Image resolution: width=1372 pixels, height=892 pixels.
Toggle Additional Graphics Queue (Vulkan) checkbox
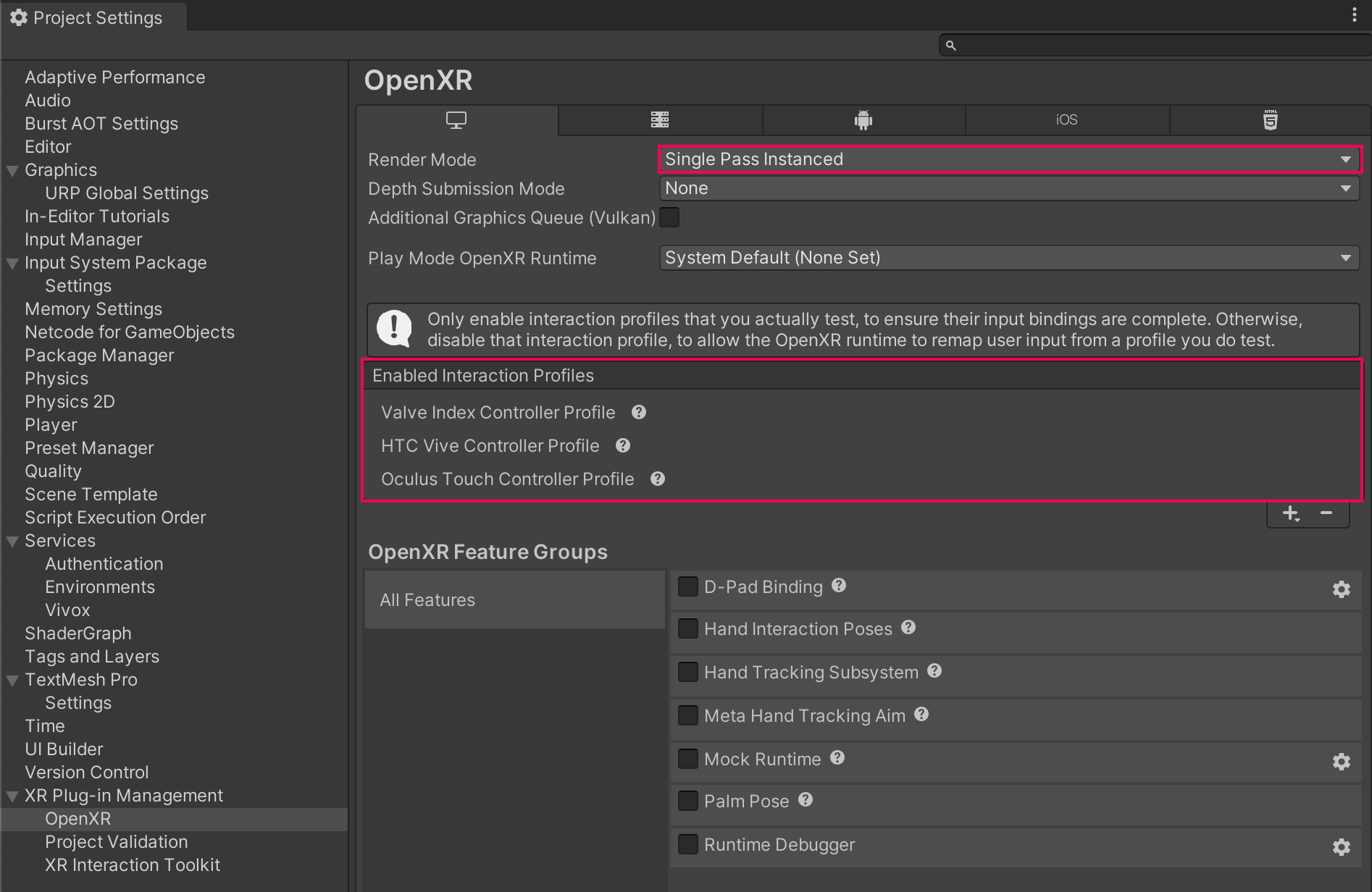point(669,217)
